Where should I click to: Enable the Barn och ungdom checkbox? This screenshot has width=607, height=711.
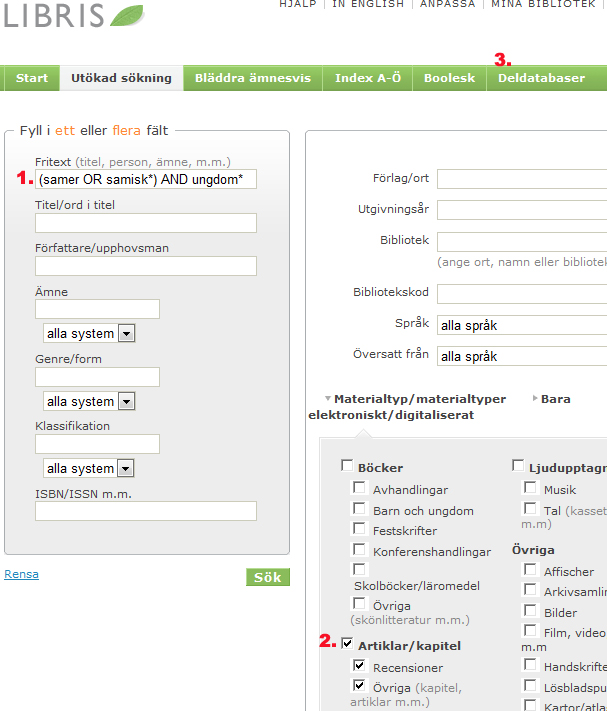click(359, 508)
